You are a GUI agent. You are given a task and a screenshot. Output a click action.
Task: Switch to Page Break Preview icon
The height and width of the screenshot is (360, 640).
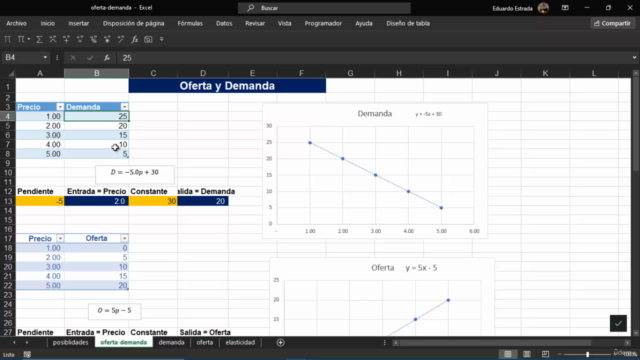545,354
